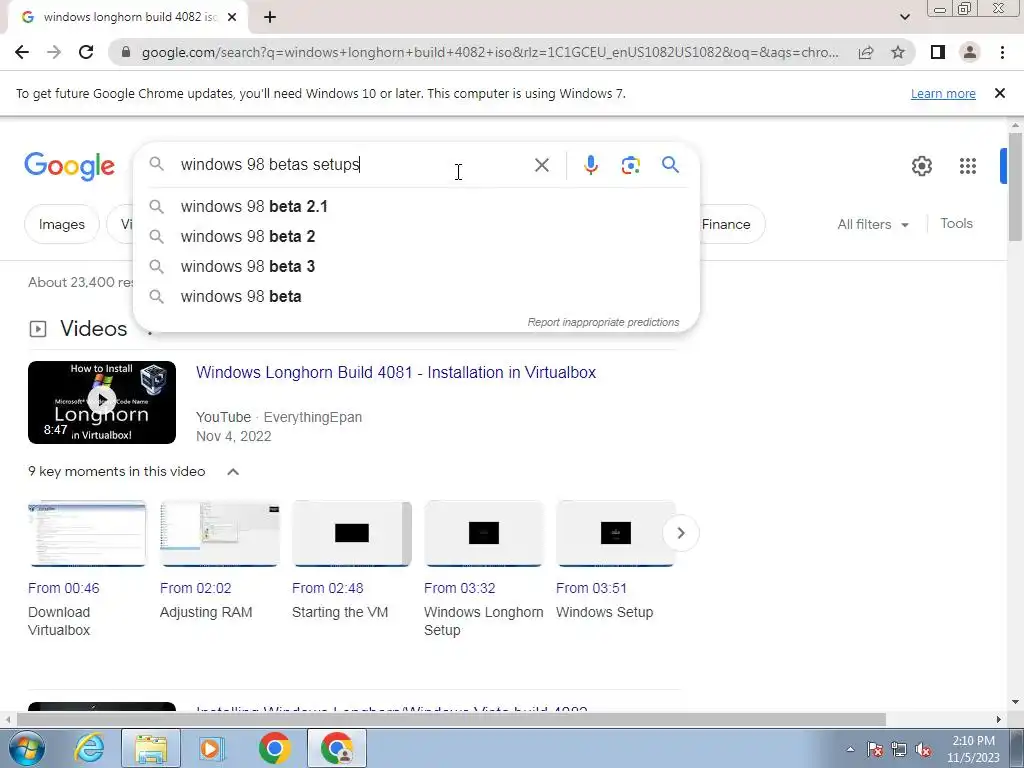Click the address bar URL text
Screen dimensions: 1024x768
click(x=490, y=52)
